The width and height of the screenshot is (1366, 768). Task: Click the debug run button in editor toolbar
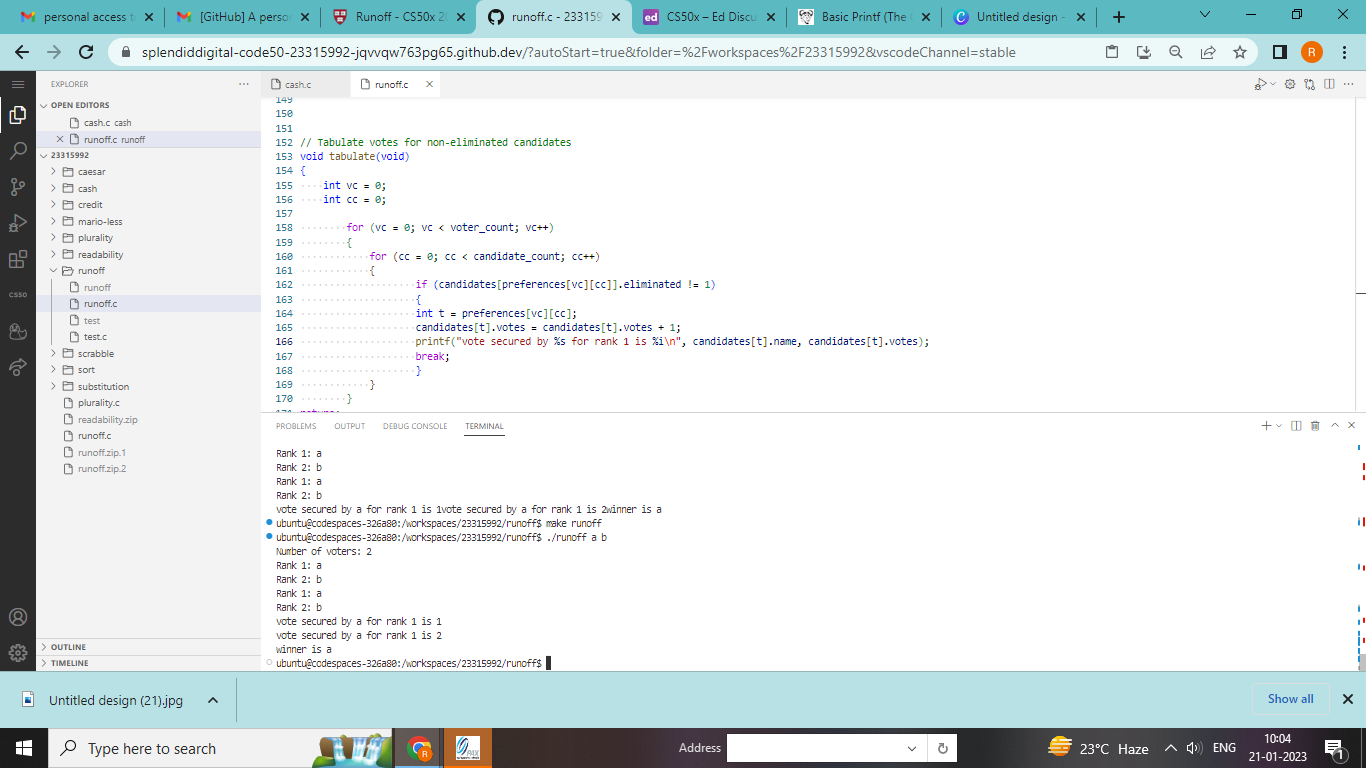point(1260,85)
